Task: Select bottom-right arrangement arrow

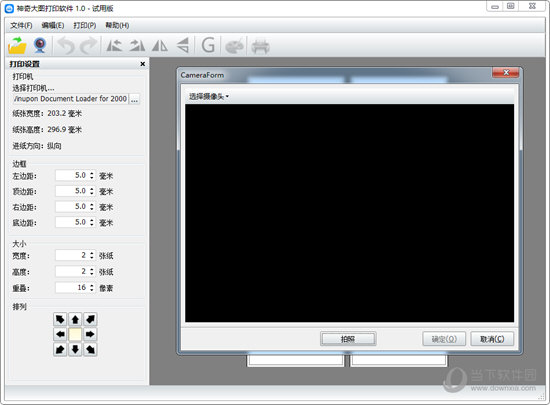Action: [x=90, y=349]
